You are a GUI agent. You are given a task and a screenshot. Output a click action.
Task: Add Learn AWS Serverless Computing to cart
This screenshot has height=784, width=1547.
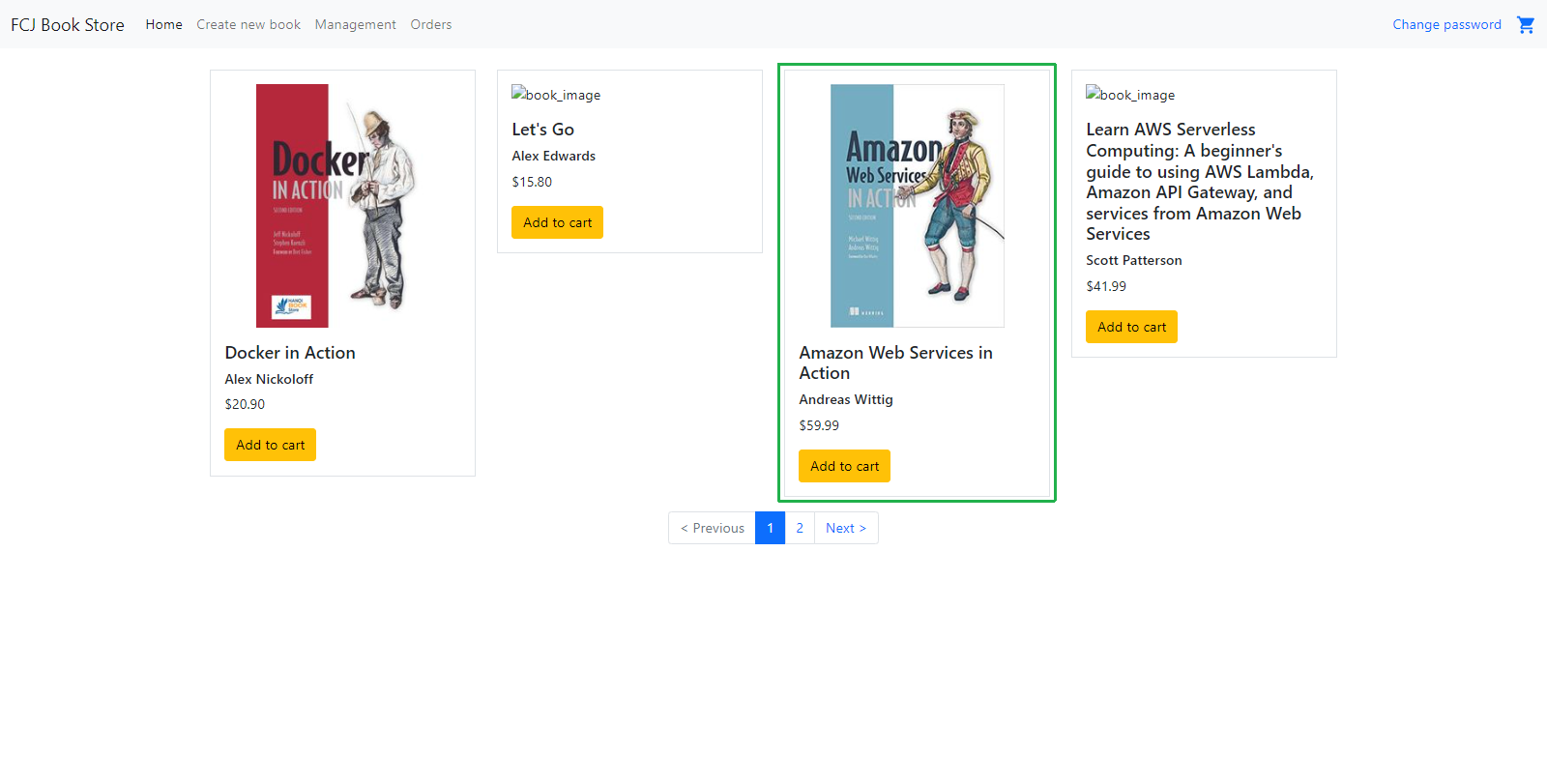pyautogui.click(x=1131, y=327)
